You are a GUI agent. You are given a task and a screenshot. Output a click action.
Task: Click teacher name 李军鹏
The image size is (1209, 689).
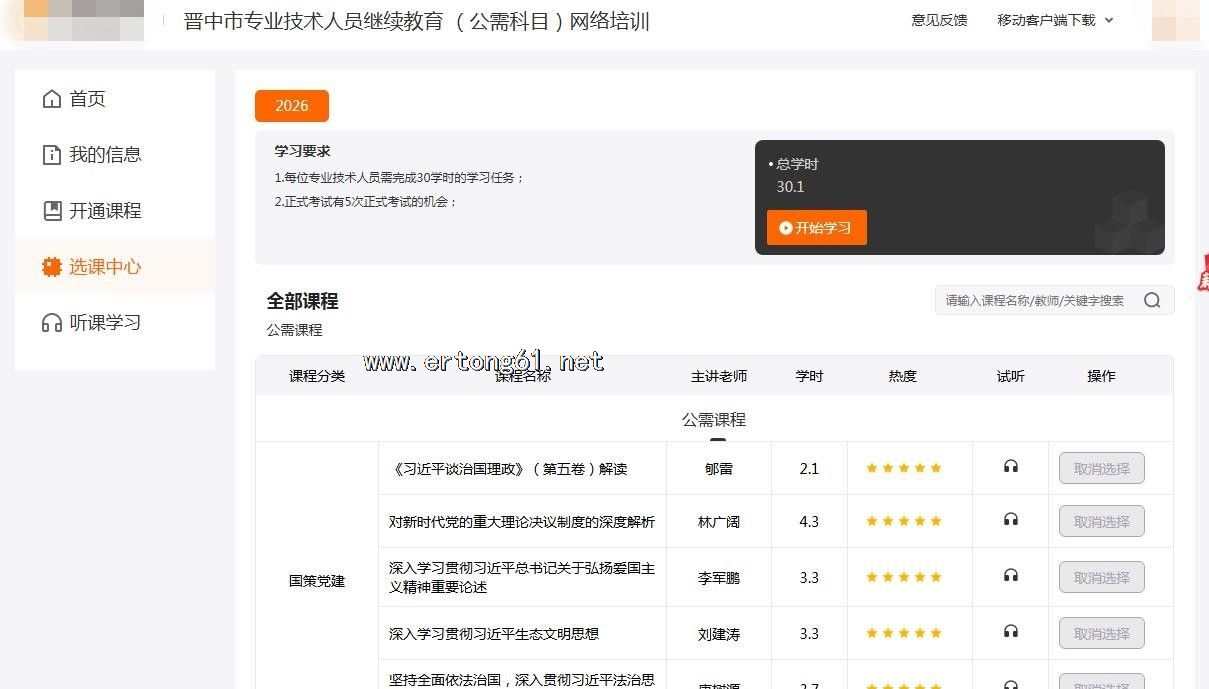719,578
